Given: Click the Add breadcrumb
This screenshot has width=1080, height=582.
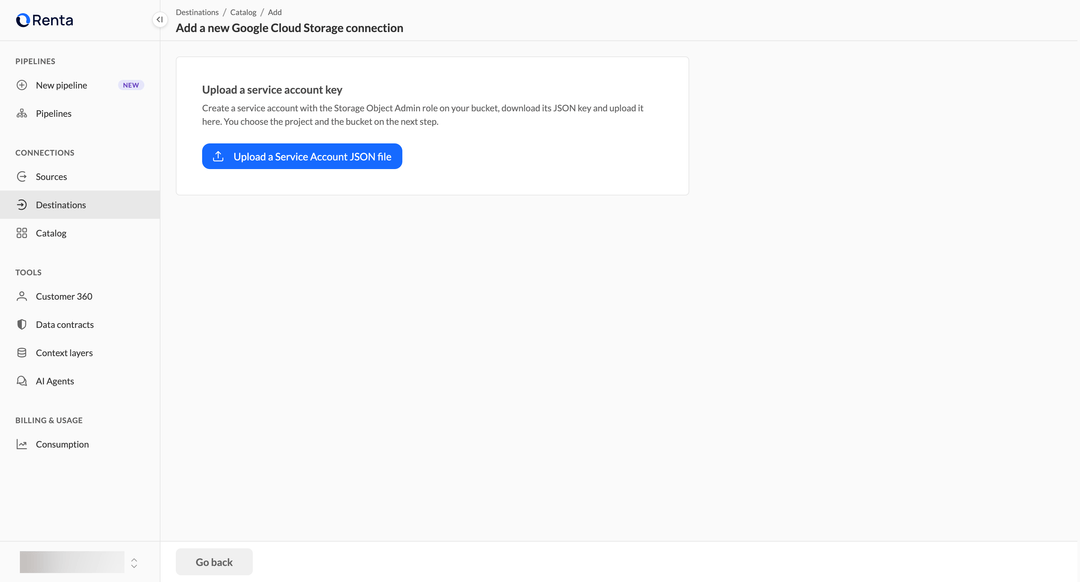Looking at the screenshot, I should 275,12.
